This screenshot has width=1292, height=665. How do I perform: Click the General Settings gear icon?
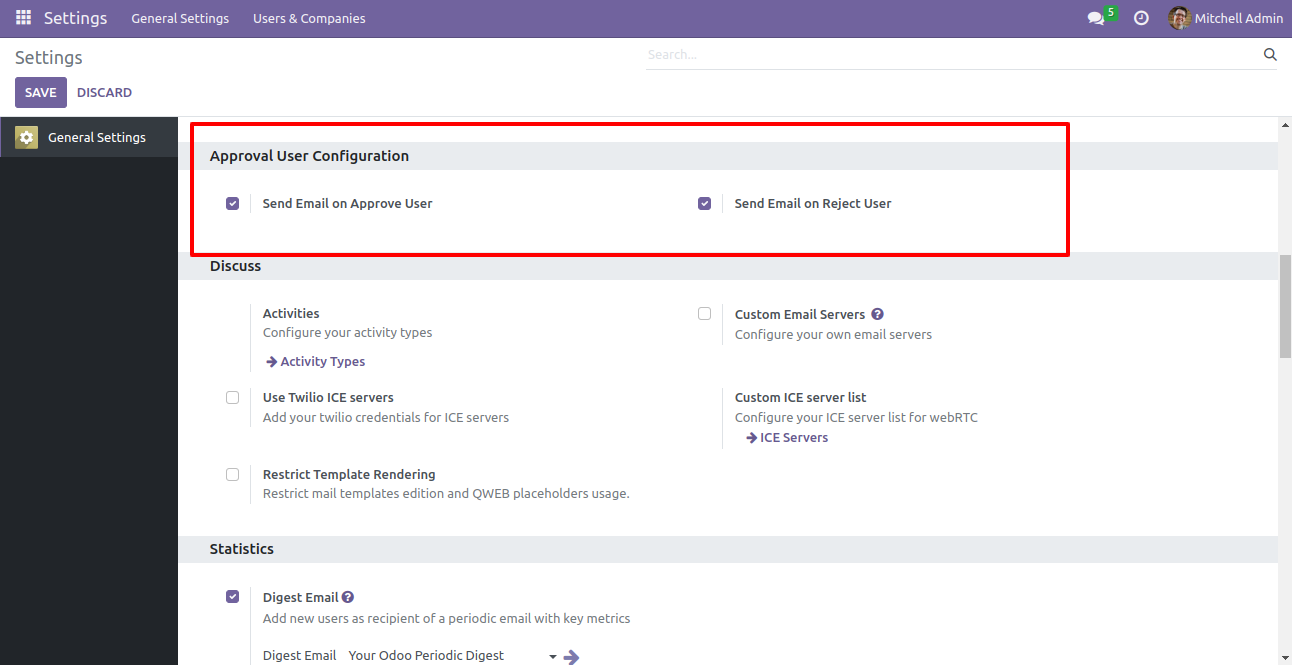click(x=26, y=137)
